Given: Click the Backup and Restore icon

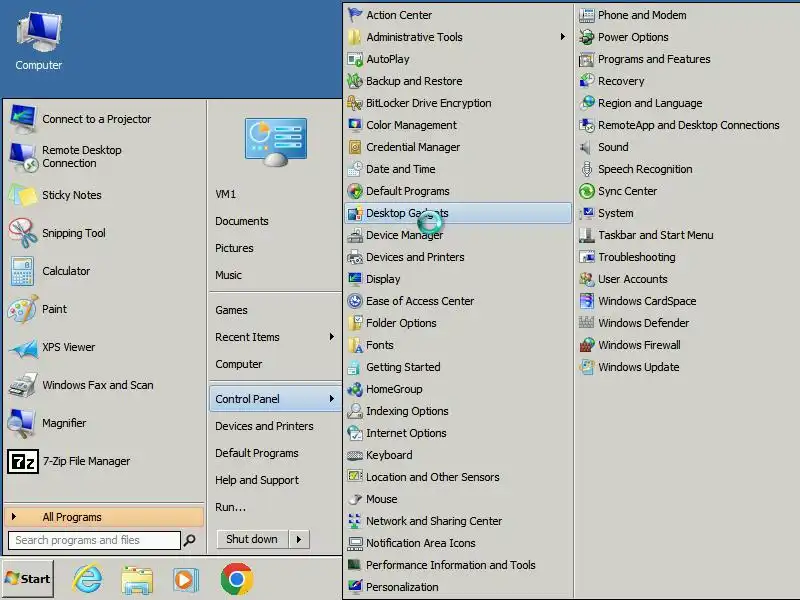Looking at the screenshot, I should click(355, 81).
